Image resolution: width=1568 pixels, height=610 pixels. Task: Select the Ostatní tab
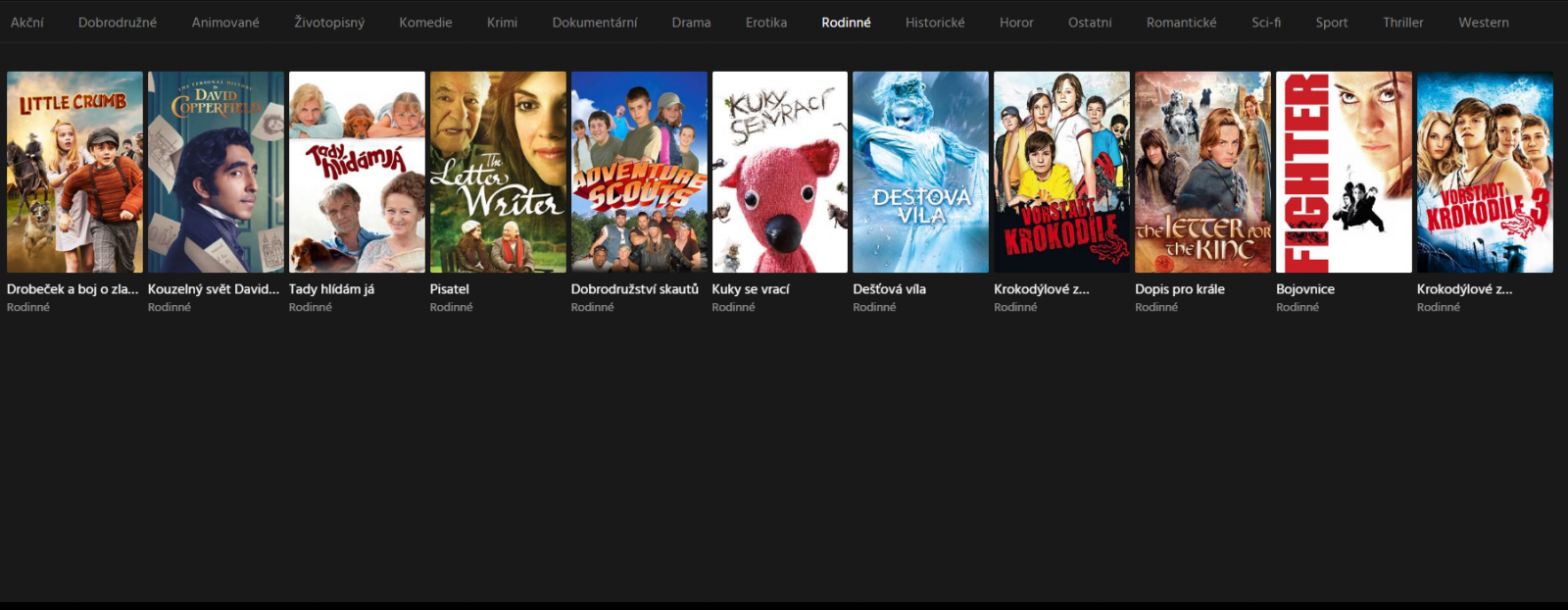1090,22
